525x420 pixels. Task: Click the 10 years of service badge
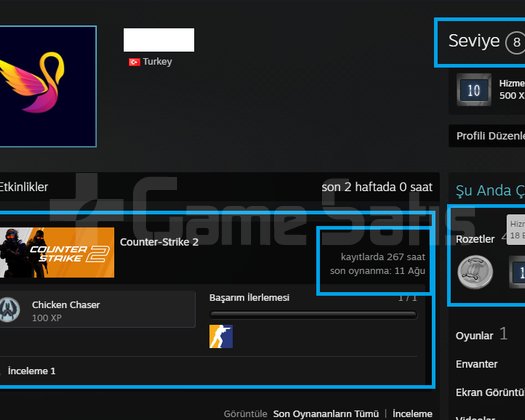pyautogui.click(x=474, y=90)
